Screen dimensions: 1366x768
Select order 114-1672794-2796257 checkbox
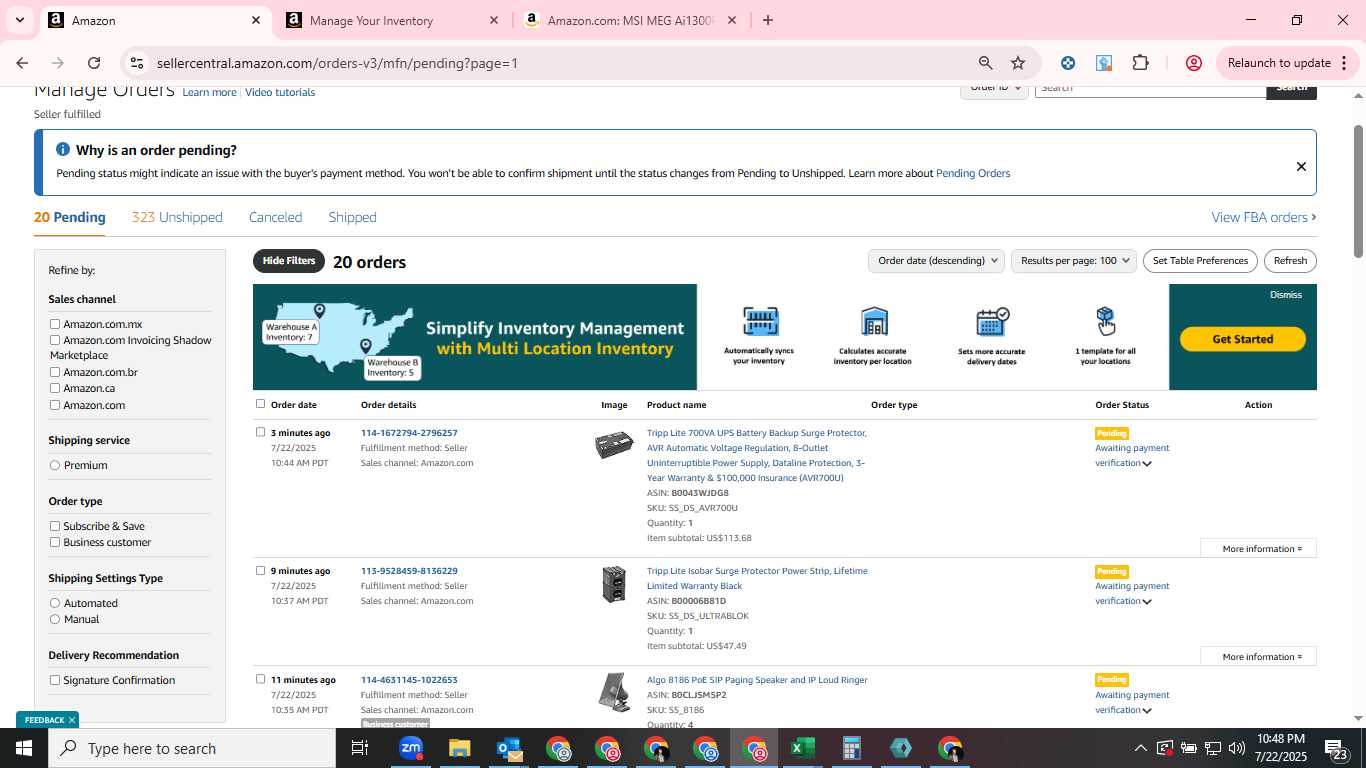[260, 432]
